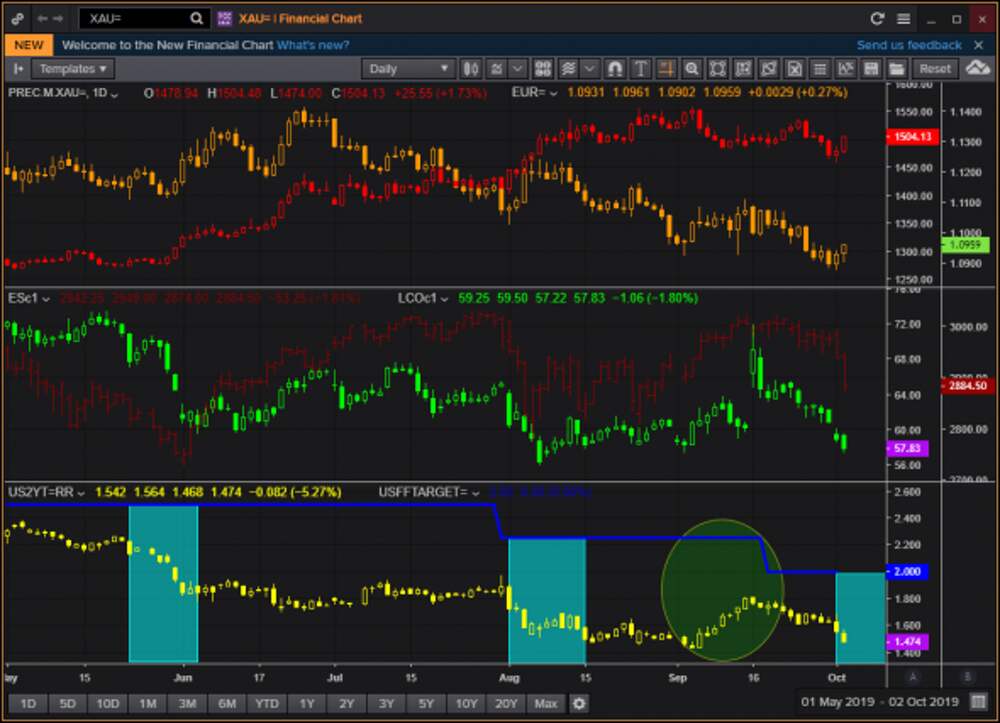Open the calendar date picker icon
The image size is (1000, 723).
coord(977,703)
